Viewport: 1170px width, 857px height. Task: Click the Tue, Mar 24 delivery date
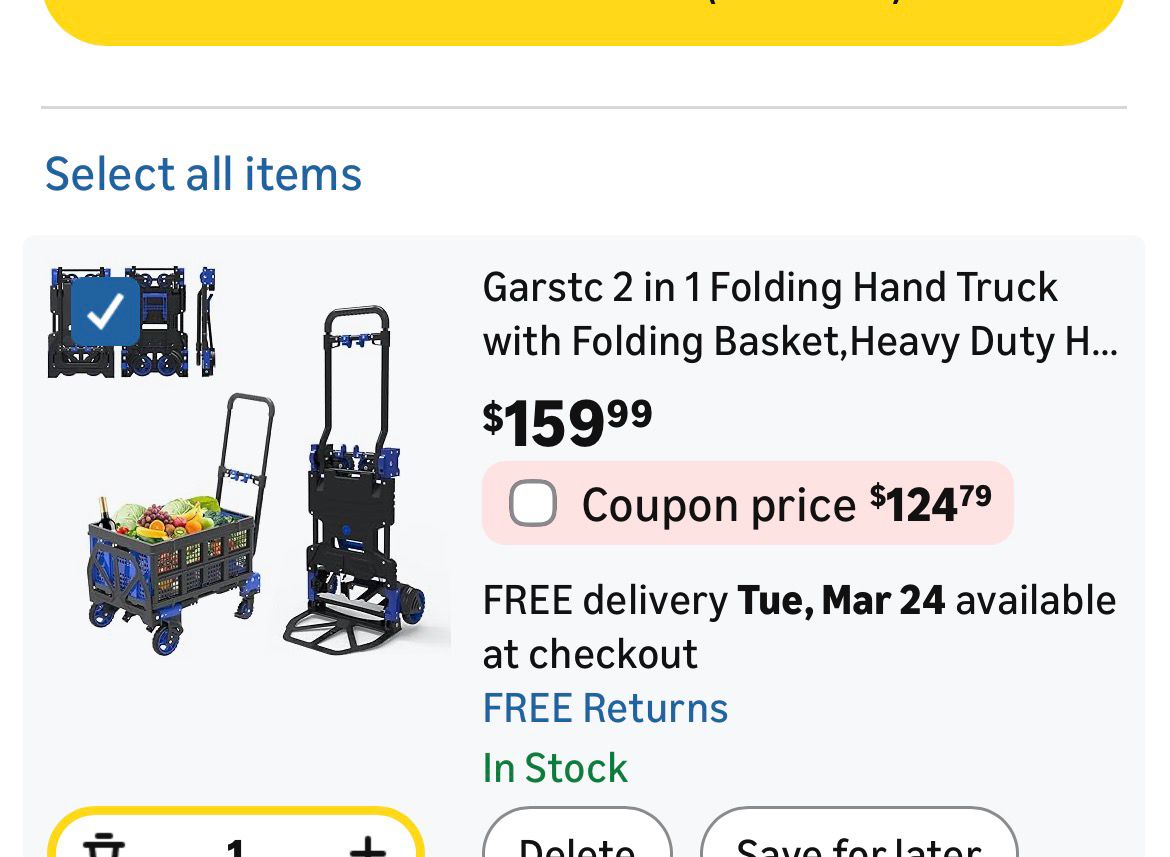click(x=841, y=600)
